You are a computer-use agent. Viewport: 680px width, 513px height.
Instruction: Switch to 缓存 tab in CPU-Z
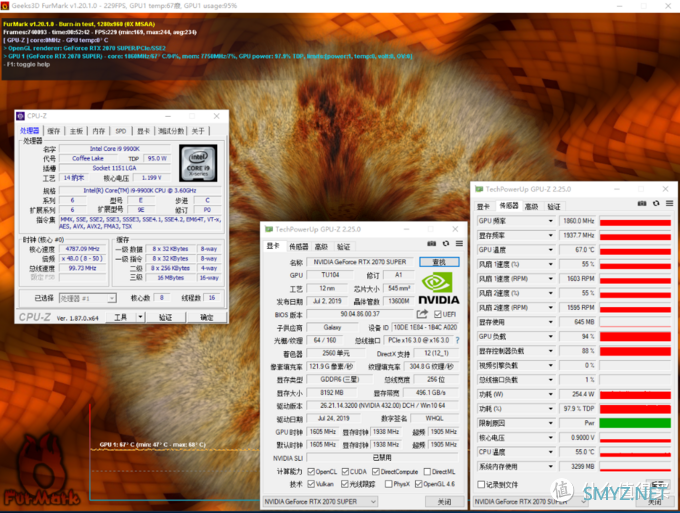tap(54, 131)
